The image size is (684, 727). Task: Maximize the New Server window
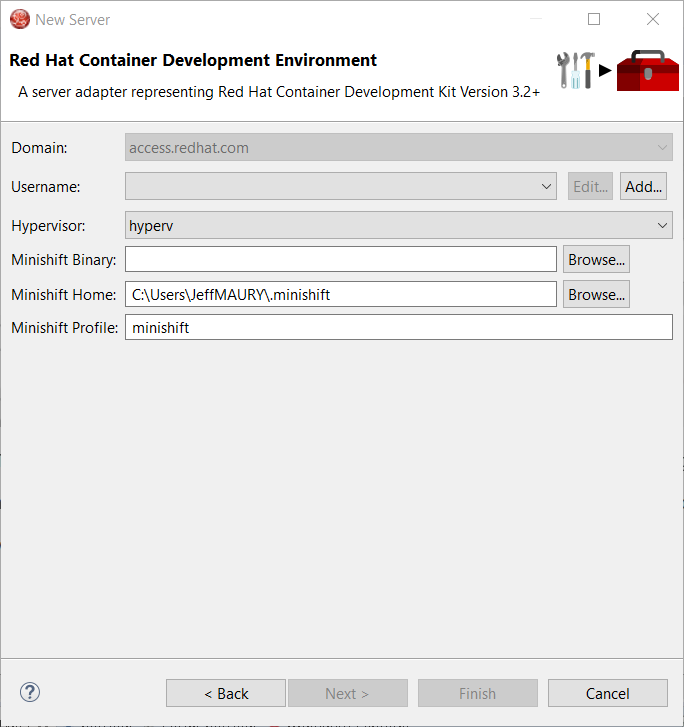[594, 19]
